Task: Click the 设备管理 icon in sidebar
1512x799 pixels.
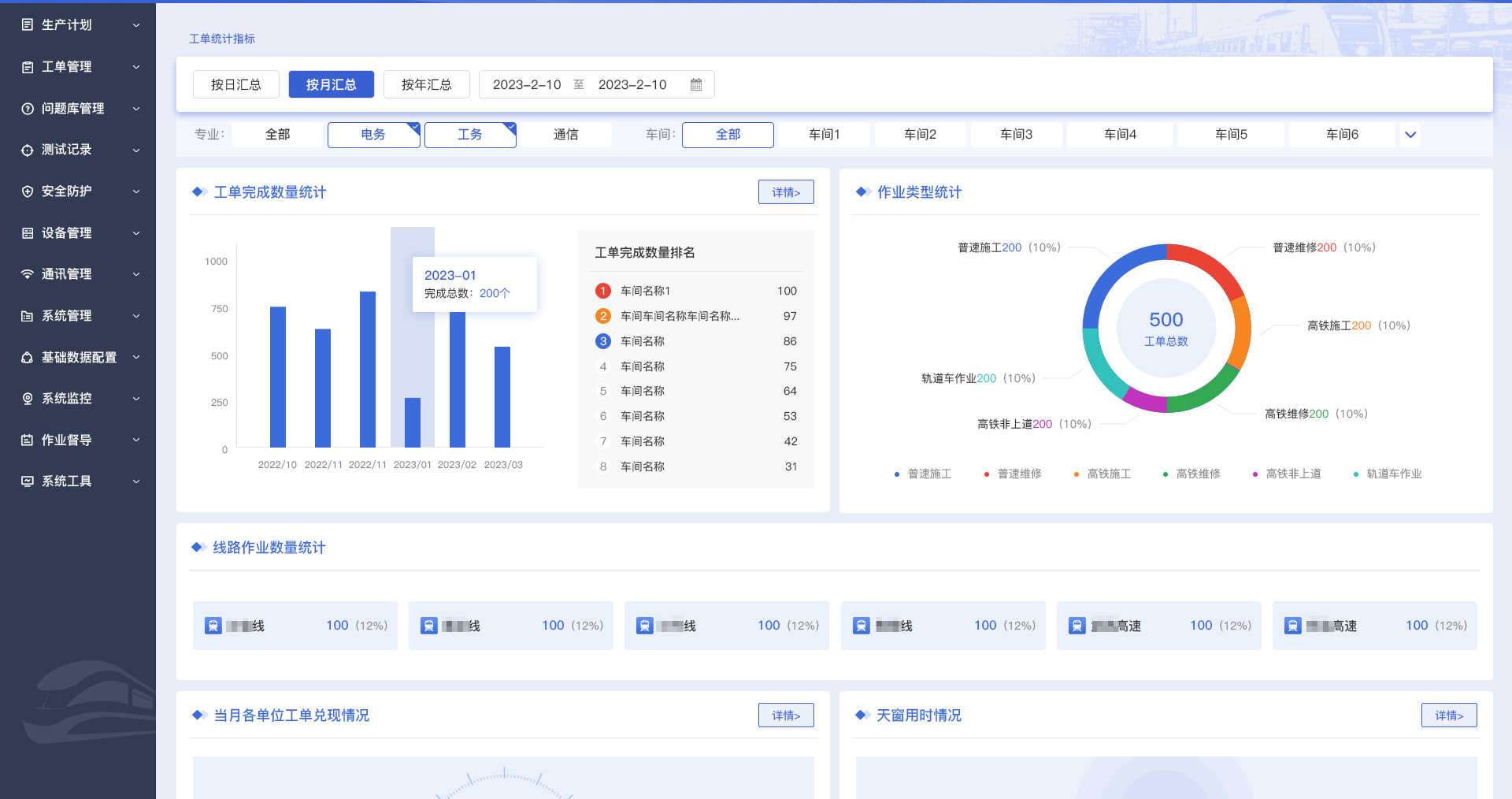Action: point(28,233)
